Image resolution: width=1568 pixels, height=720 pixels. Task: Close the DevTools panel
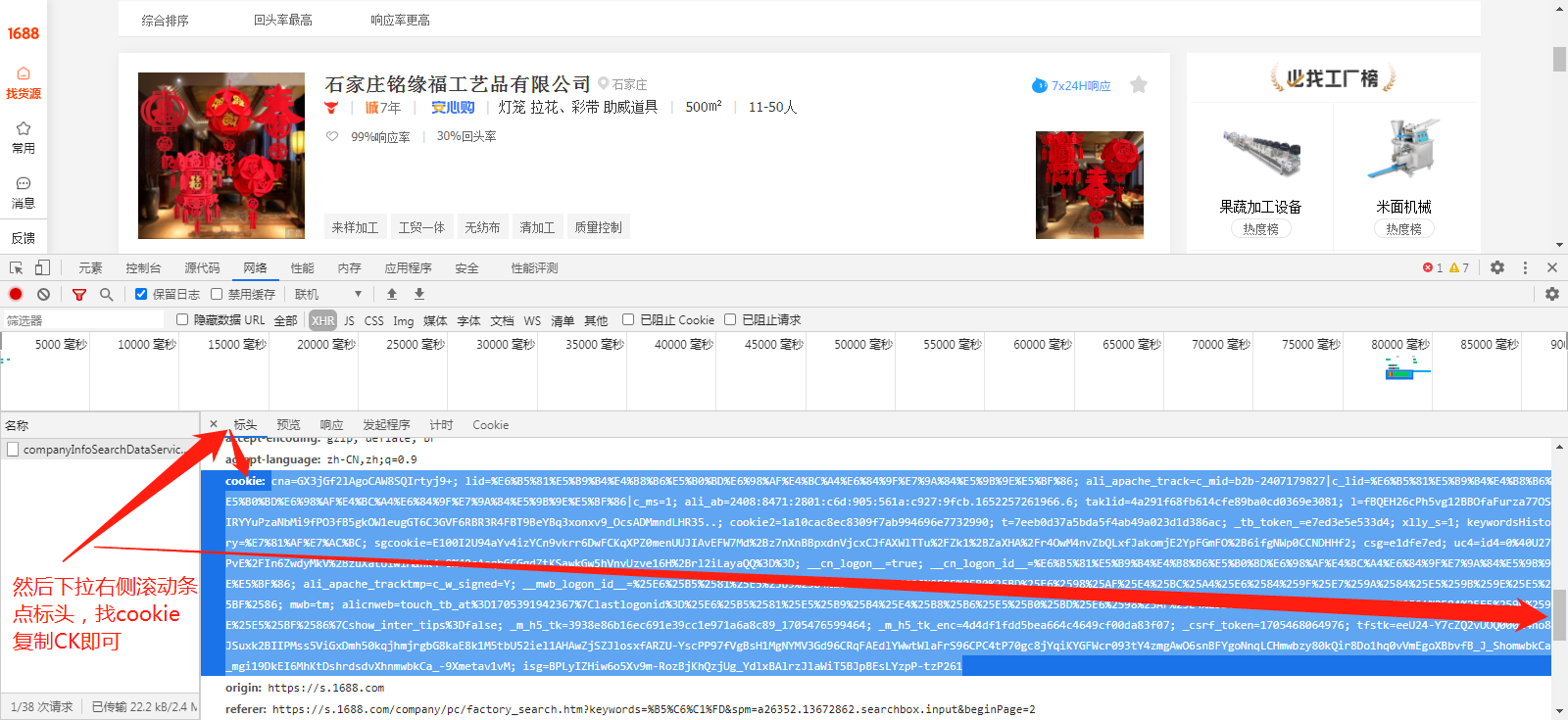[1552, 267]
